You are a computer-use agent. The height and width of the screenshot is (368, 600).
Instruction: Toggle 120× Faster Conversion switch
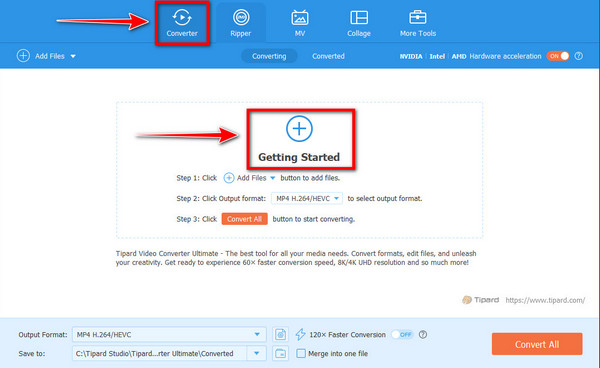(402, 334)
